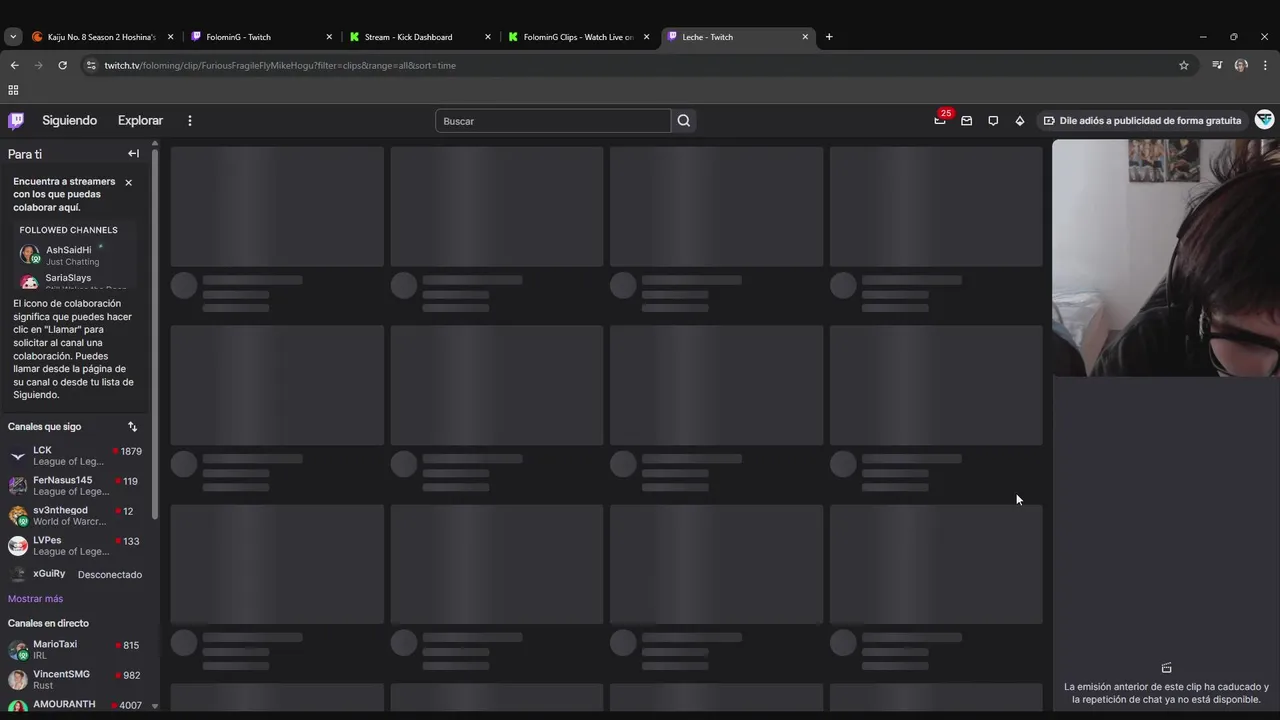Open Chrome apps grid shortcut
The image size is (1280, 720).
pyautogui.click(x=13, y=90)
